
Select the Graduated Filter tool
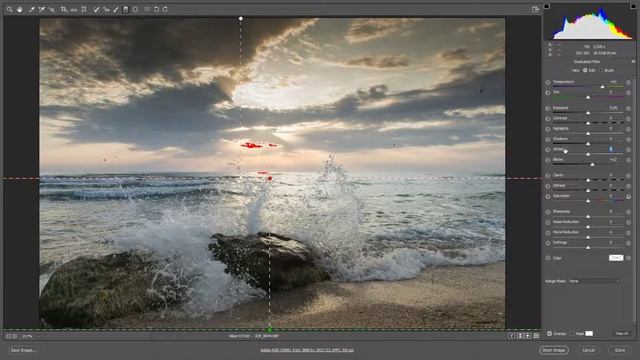point(126,9)
